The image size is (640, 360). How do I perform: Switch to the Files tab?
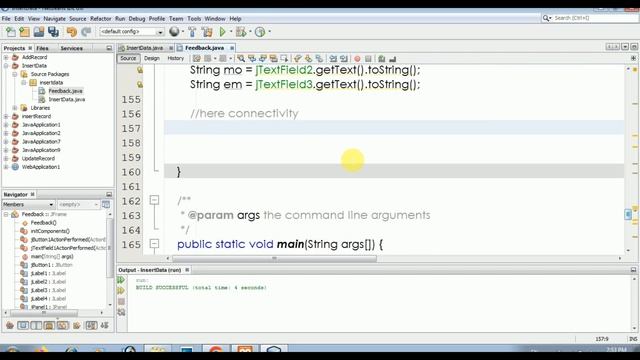(42, 48)
